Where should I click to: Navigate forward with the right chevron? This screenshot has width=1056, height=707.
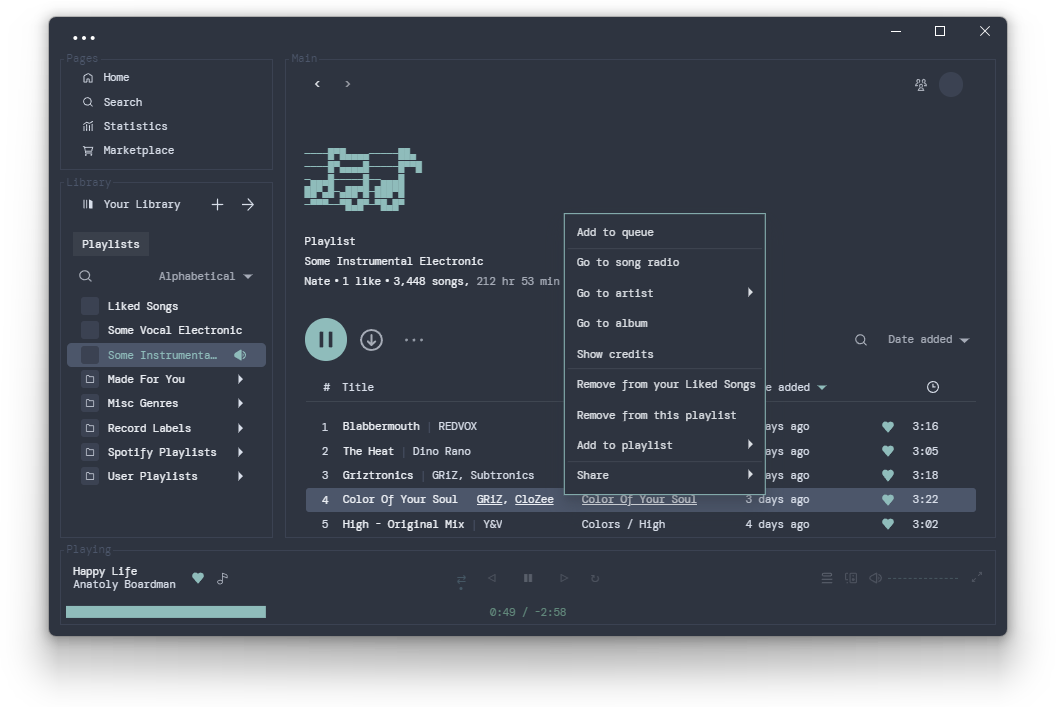click(x=348, y=84)
